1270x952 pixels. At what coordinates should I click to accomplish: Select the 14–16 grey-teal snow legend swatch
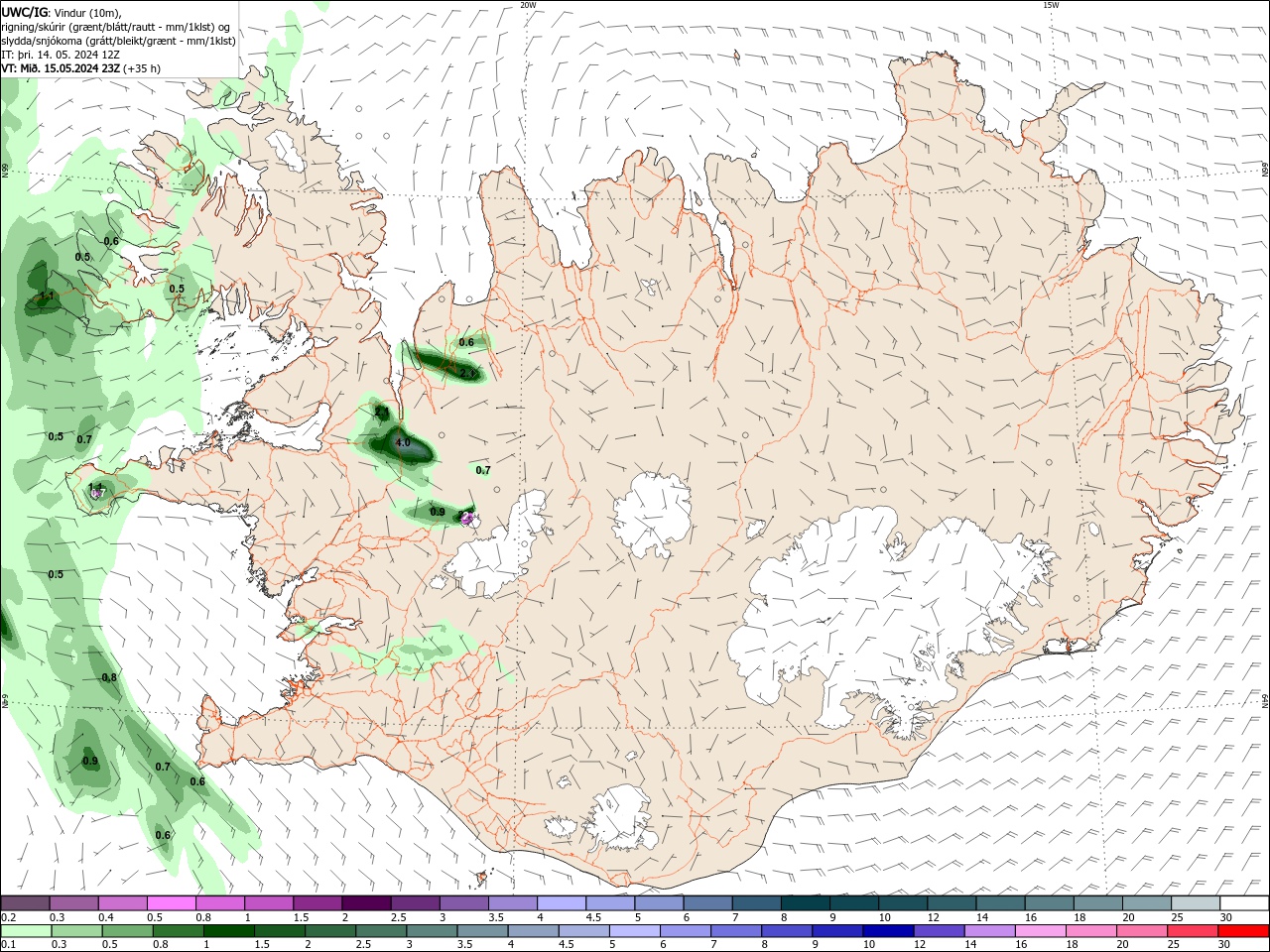click(1000, 903)
